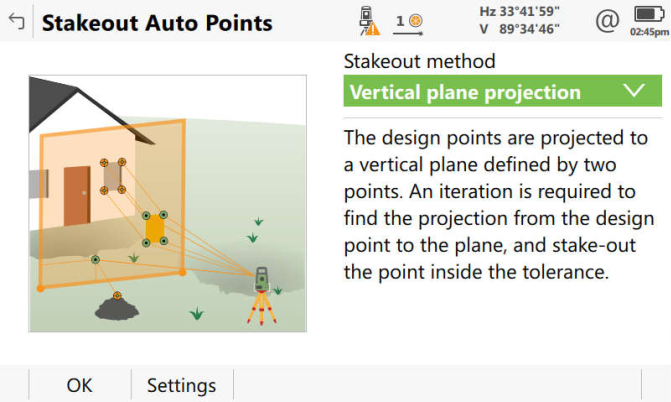
Task: Tap the 02:45pm clock display
Action: (x=649, y=32)
